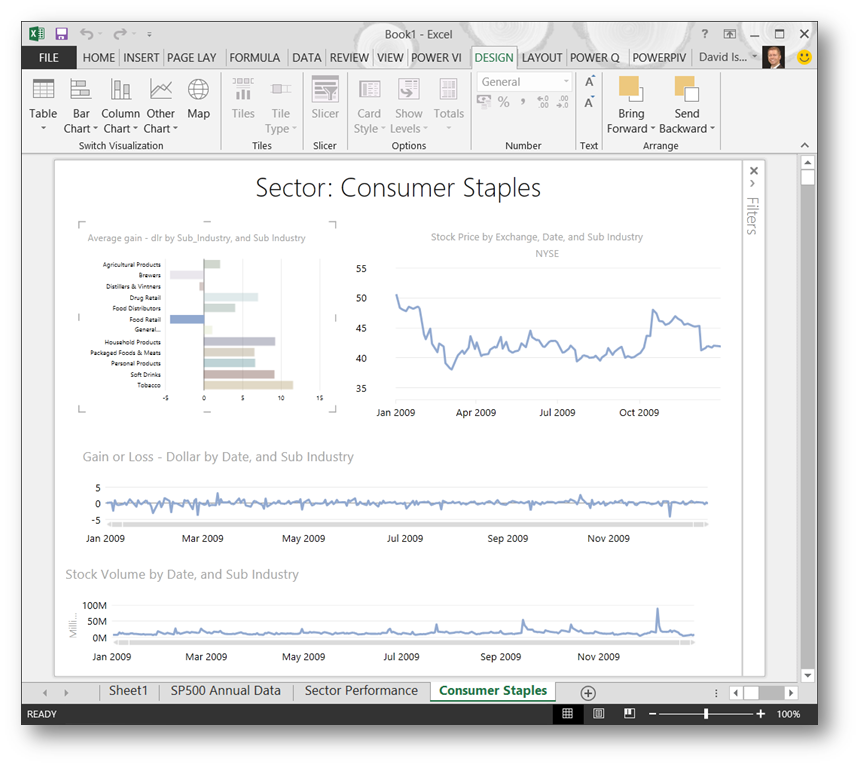Click the increase decimal icon
The height and width of the screenshot is (767, 860).
point(542,101)
